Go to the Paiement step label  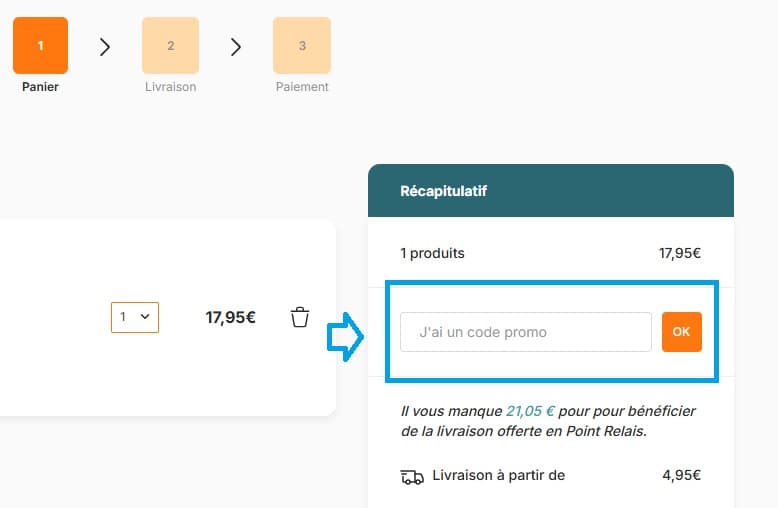click(302, 87)
